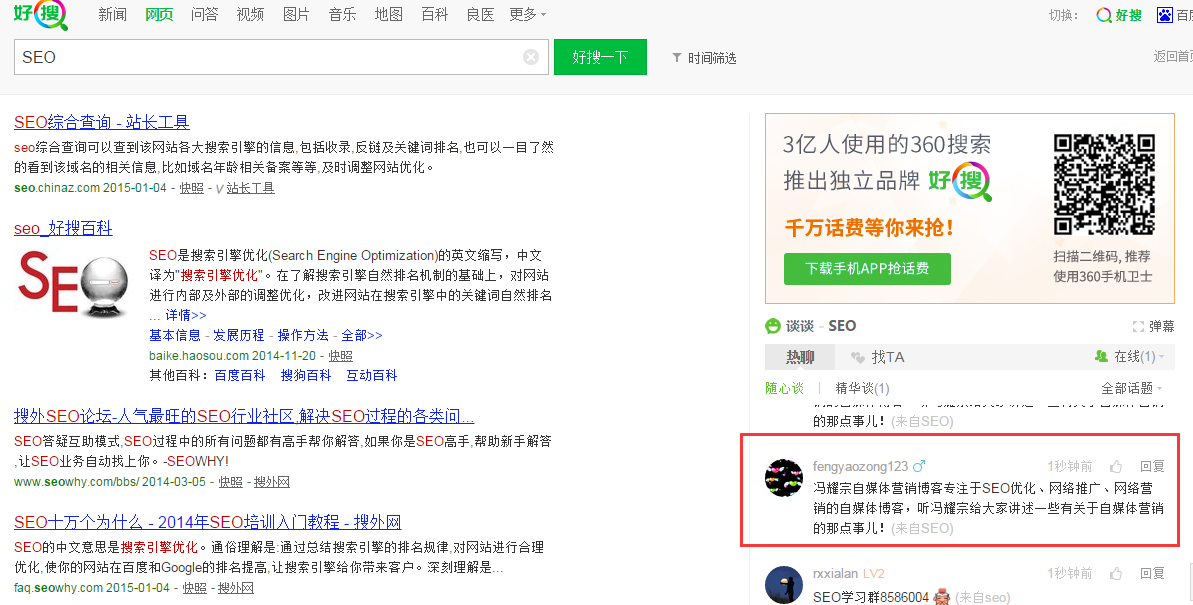The image size is (1193, 605).
Task: Select the 网页 search tab
Action: pyautogui.click(x=159, y=14)
